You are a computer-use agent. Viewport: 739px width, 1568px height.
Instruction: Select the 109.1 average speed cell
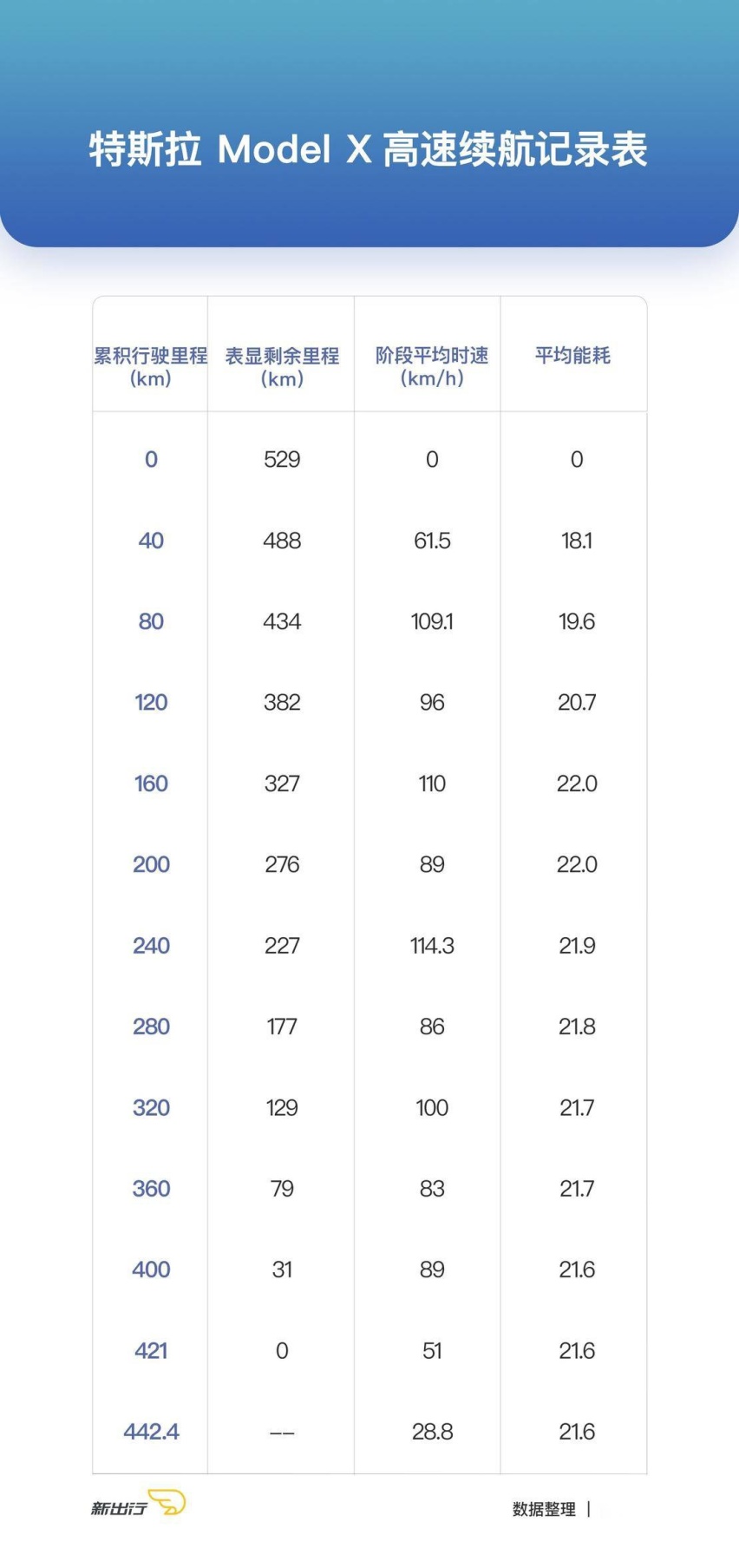(432, 621)
